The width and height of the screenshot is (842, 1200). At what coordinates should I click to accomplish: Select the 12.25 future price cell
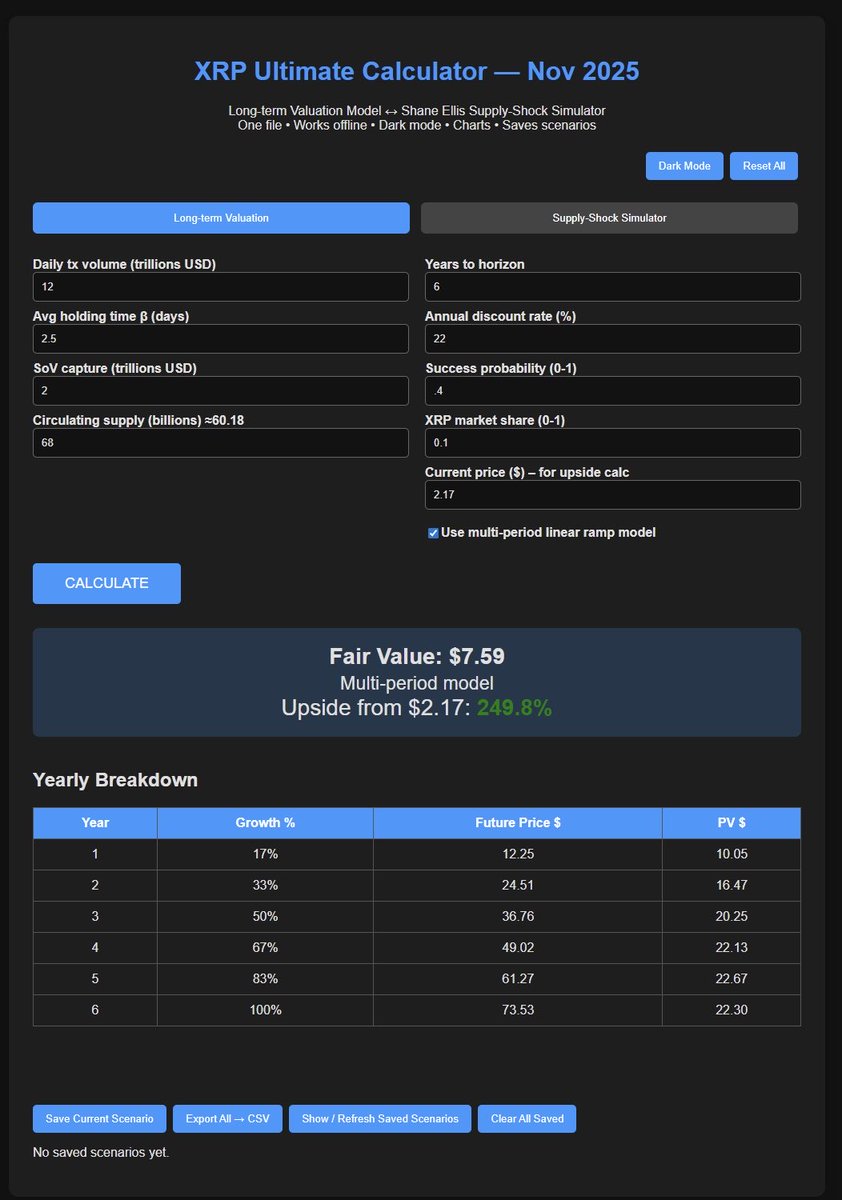point(518,854)
